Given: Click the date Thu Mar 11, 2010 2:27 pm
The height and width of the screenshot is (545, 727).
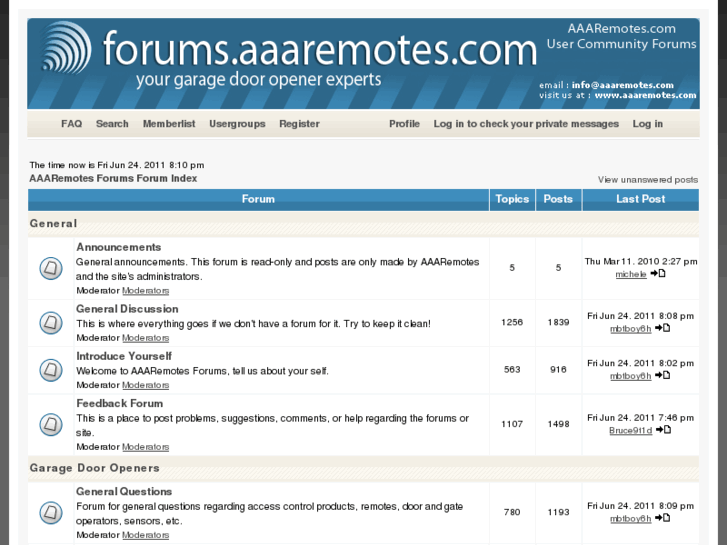Looking at the screenshot, I should pyautogui.click(x=641, y=262).
